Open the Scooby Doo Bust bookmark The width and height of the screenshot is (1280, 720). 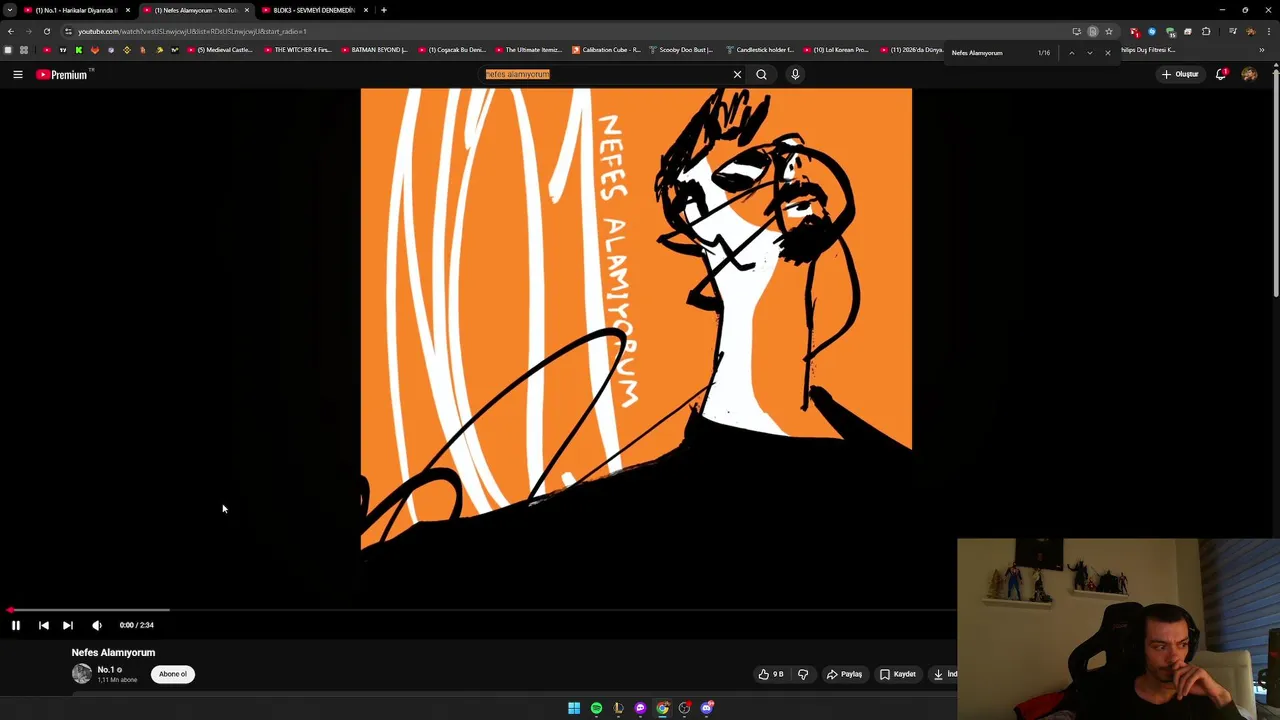click(x=682, y=50)
